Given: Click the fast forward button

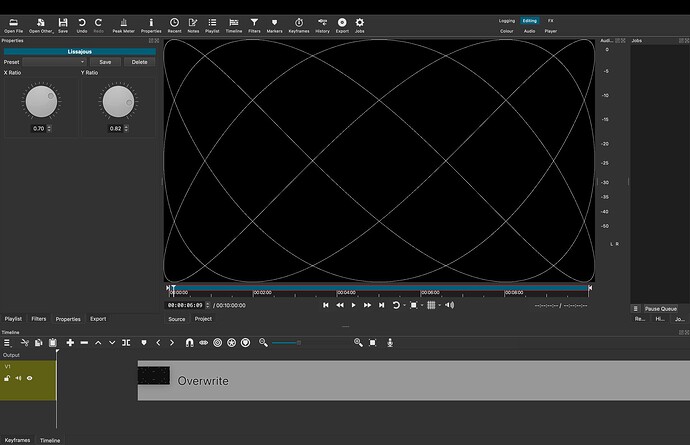Looking at the screenshot, I should tap(367, 305).
